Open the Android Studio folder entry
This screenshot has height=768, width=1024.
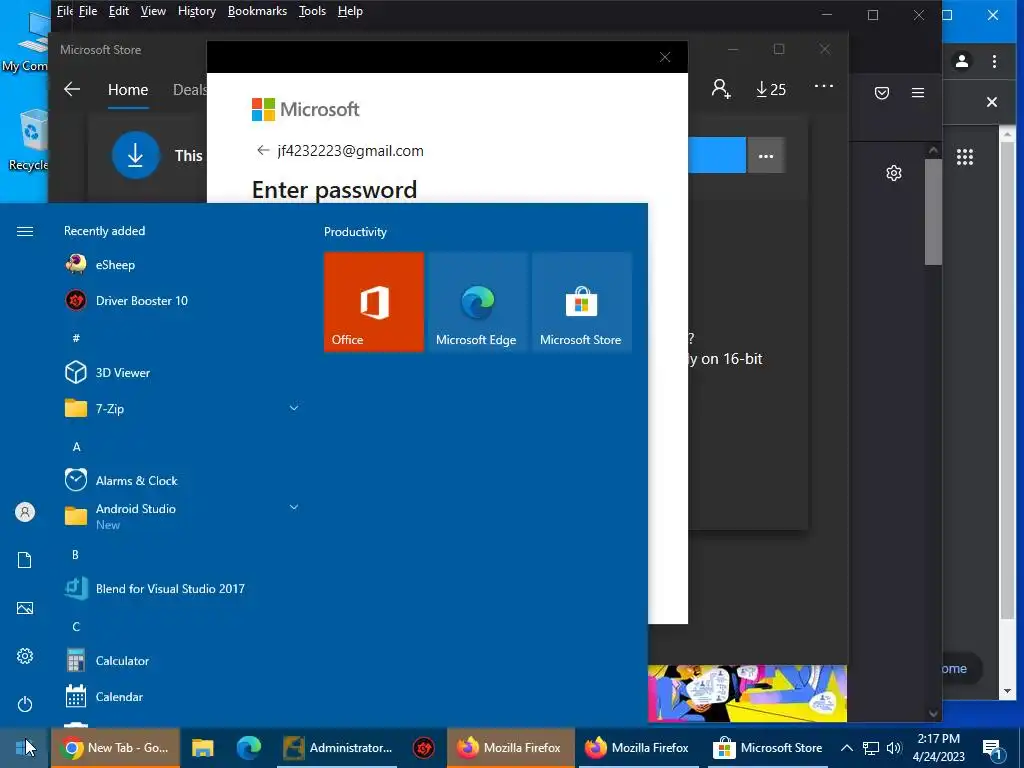(181, 516)
